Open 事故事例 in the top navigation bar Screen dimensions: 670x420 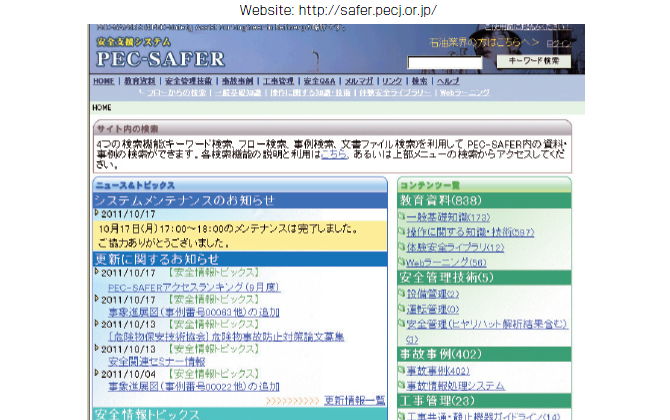pyautogui.click(x=238, y=81)
